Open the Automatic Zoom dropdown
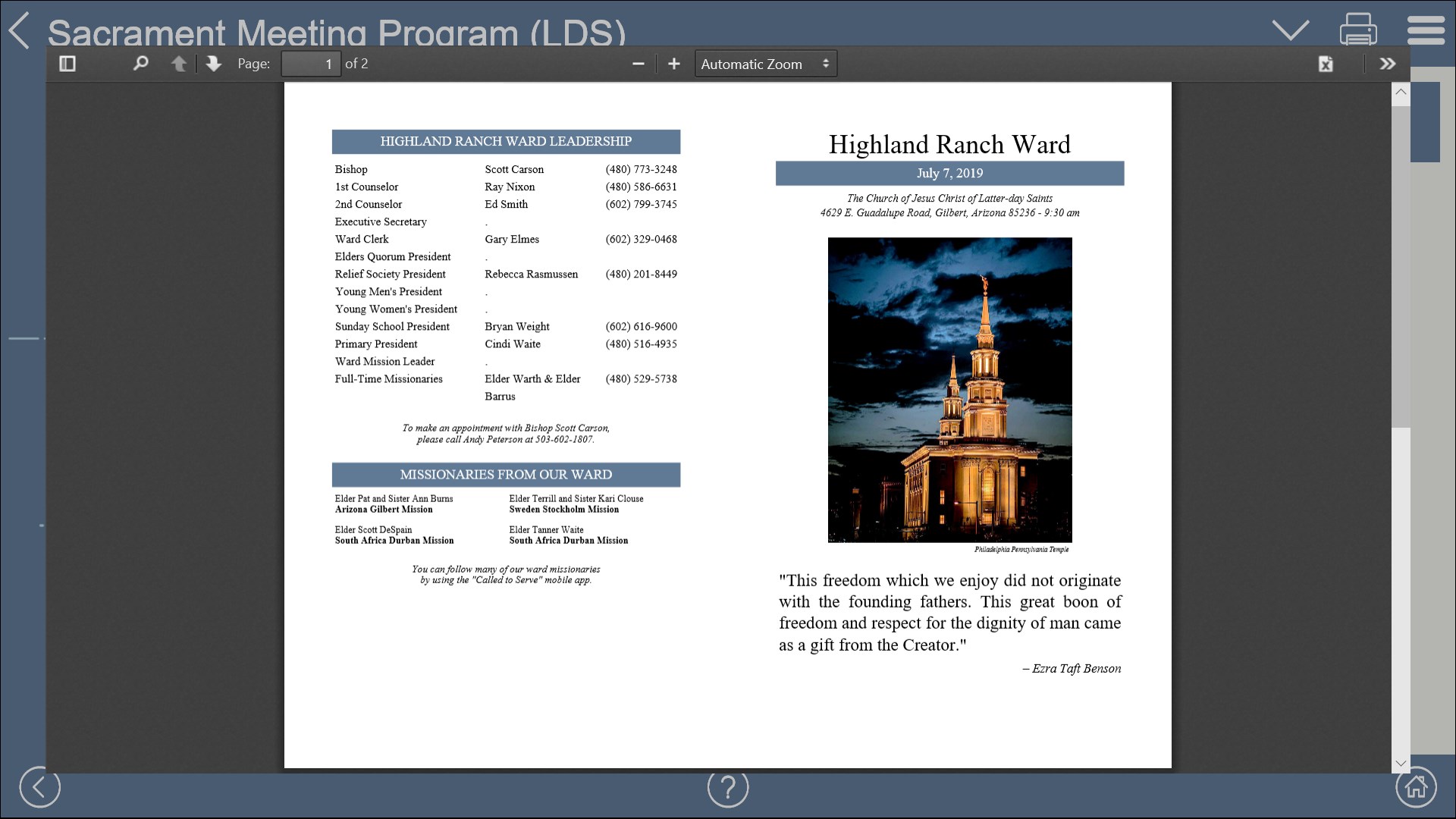The image size is (1456, 819). [765, 64]
